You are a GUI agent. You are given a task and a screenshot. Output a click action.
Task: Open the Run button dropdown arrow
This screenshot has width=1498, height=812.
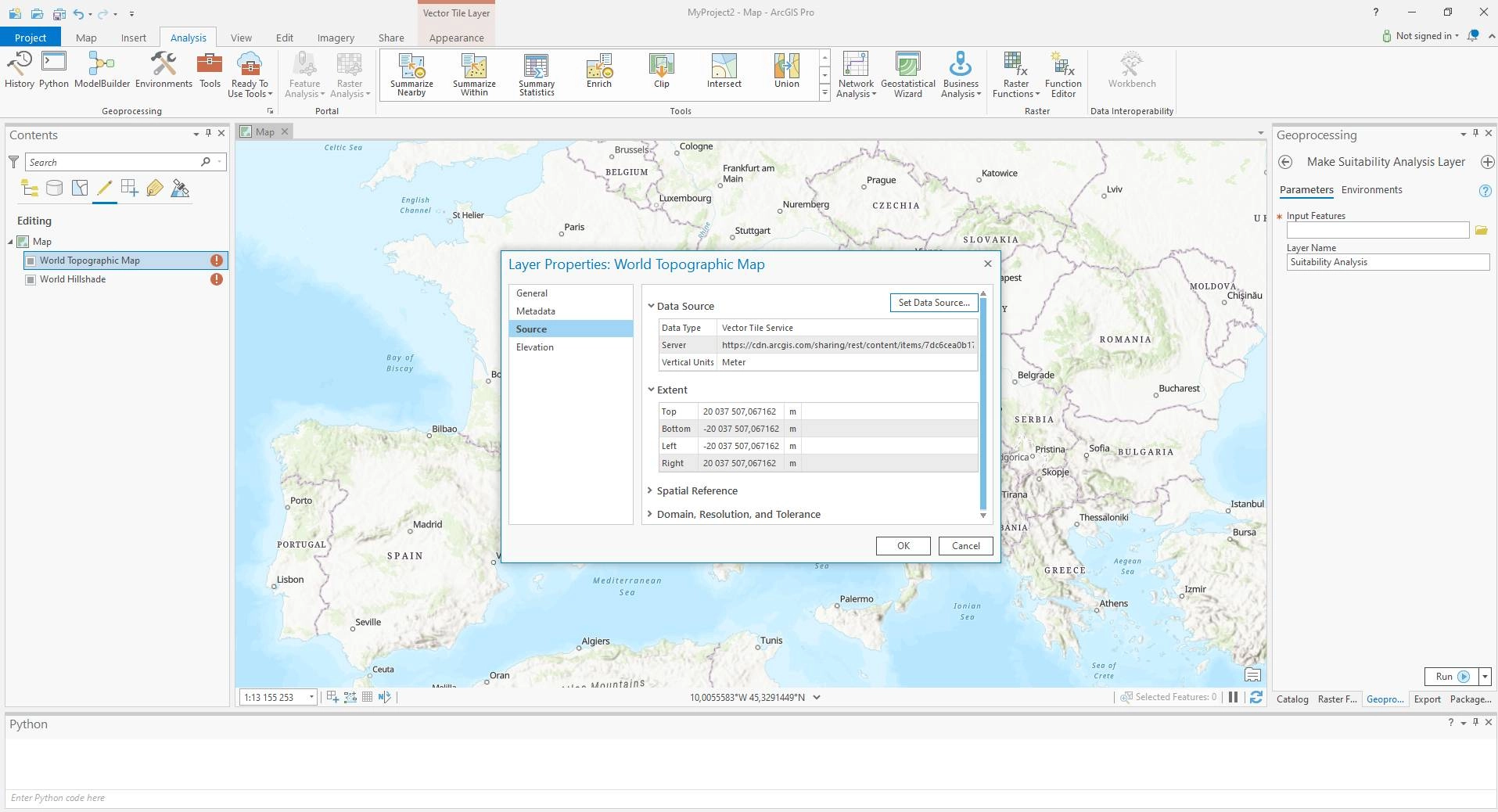(1485, 677)
